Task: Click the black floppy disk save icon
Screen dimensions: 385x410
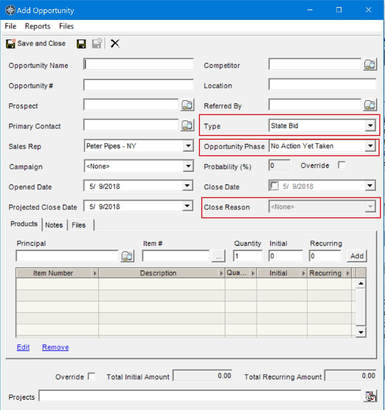Action: coord(81,44)
